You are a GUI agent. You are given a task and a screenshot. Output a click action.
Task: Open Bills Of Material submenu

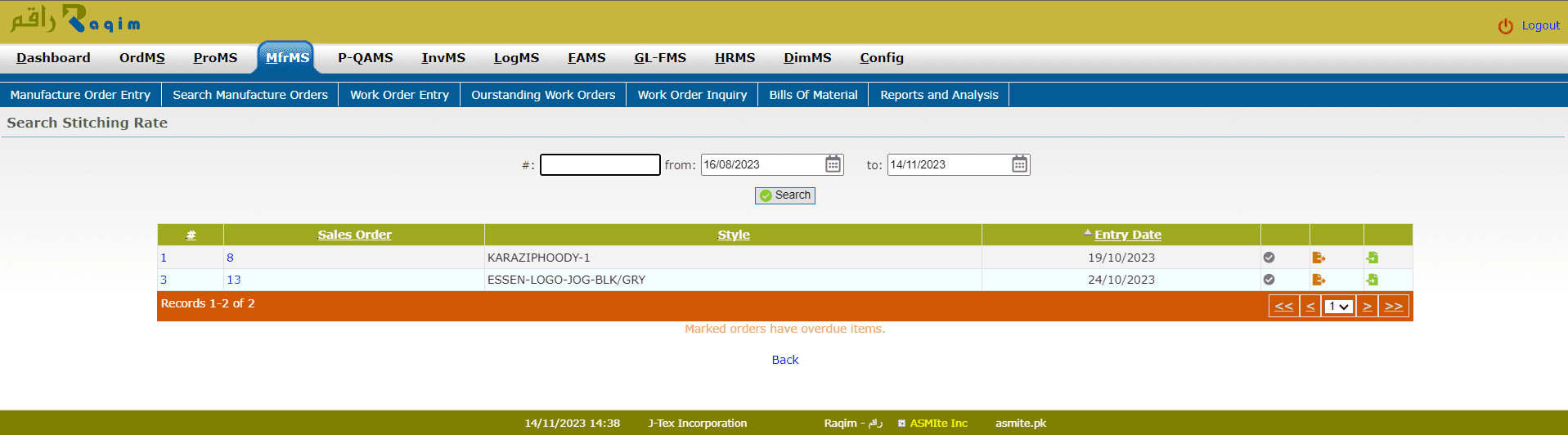pos(813,95)
